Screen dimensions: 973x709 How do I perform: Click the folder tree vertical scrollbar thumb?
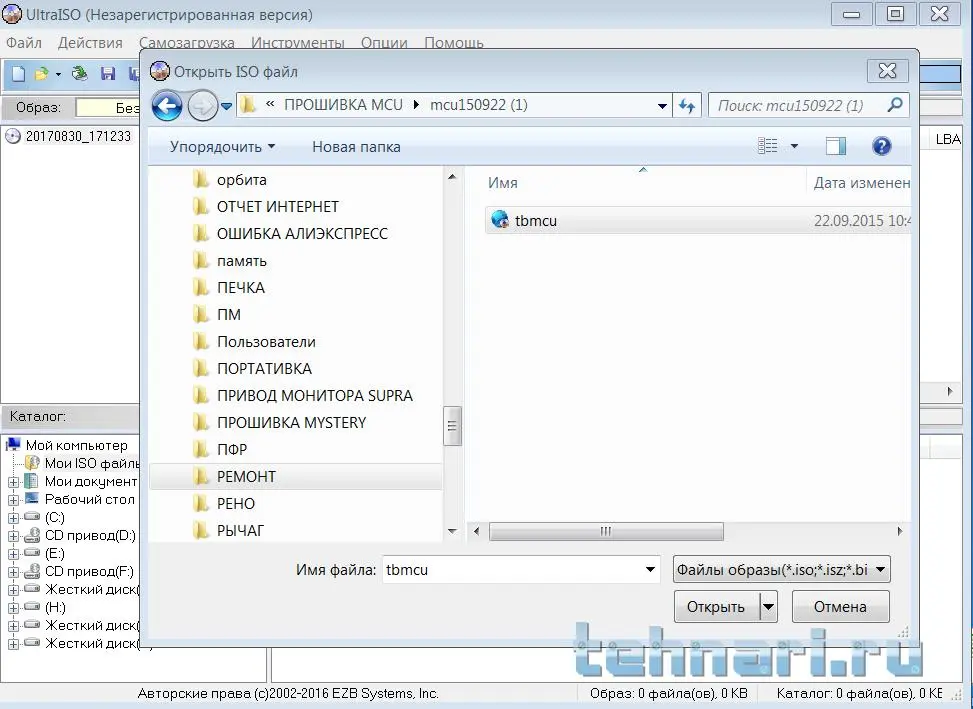click(x=452, y=426)
